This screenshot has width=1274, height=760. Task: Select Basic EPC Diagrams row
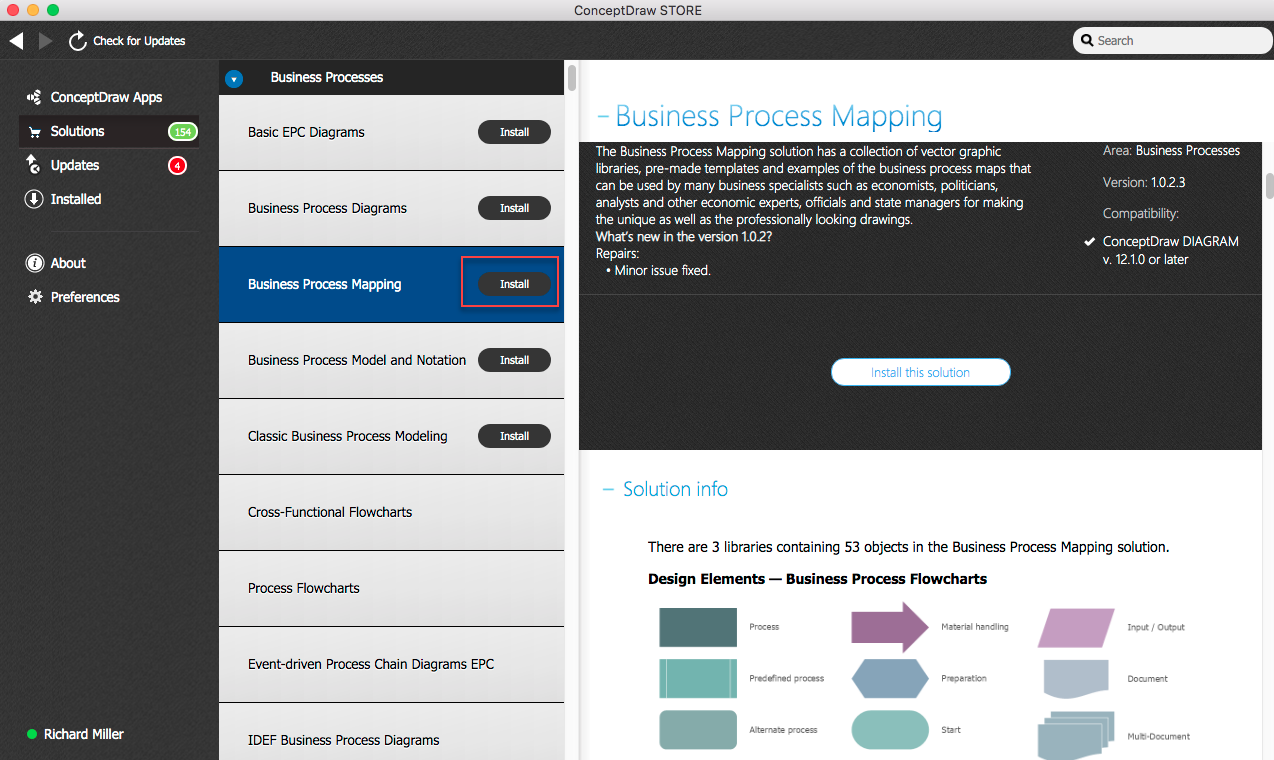click(391, 132)
